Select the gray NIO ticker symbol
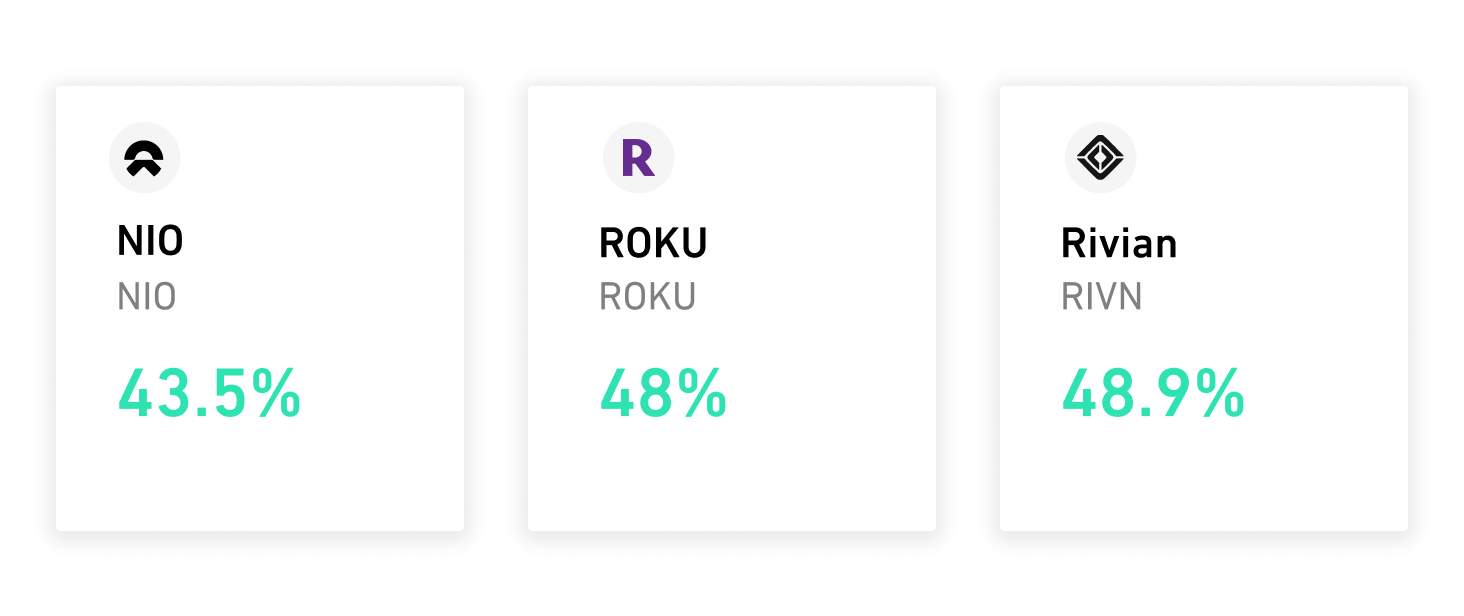Viewport: 1464px width, 616px height. [147, 297]
